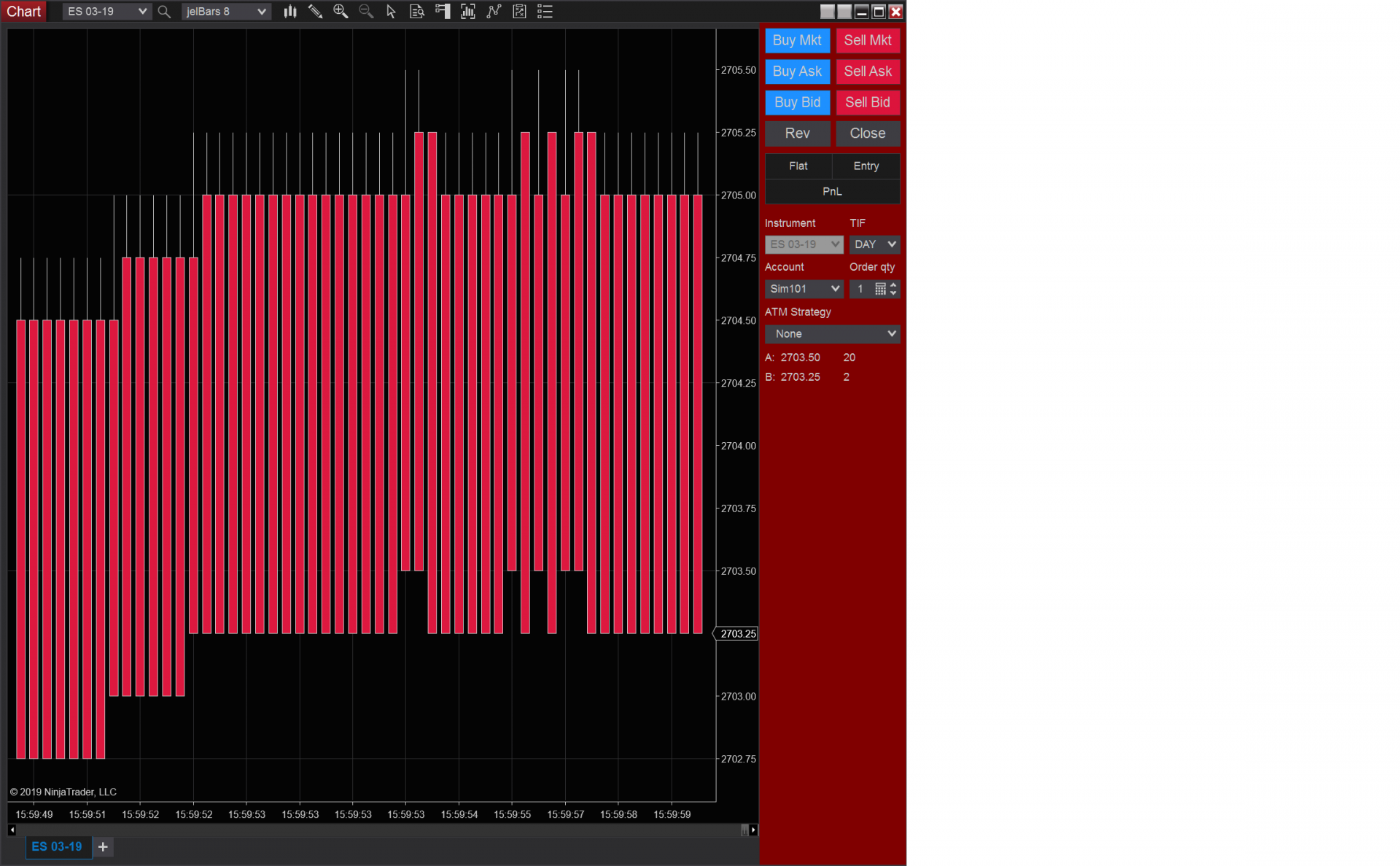Select the ES 03-19 chart tab

click(58, 846)
